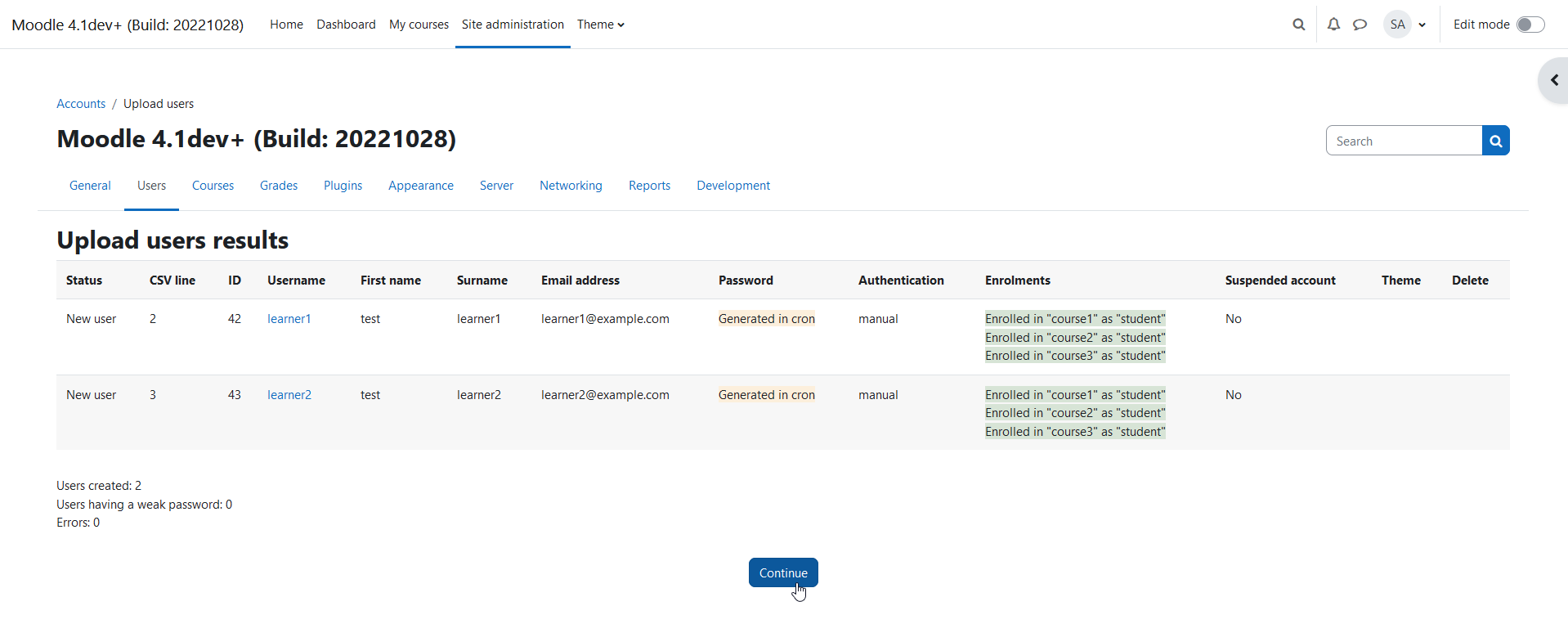This screenshot has width=1568, height=624.
Task: Select Site administration in top navigation
Action: 513,25
